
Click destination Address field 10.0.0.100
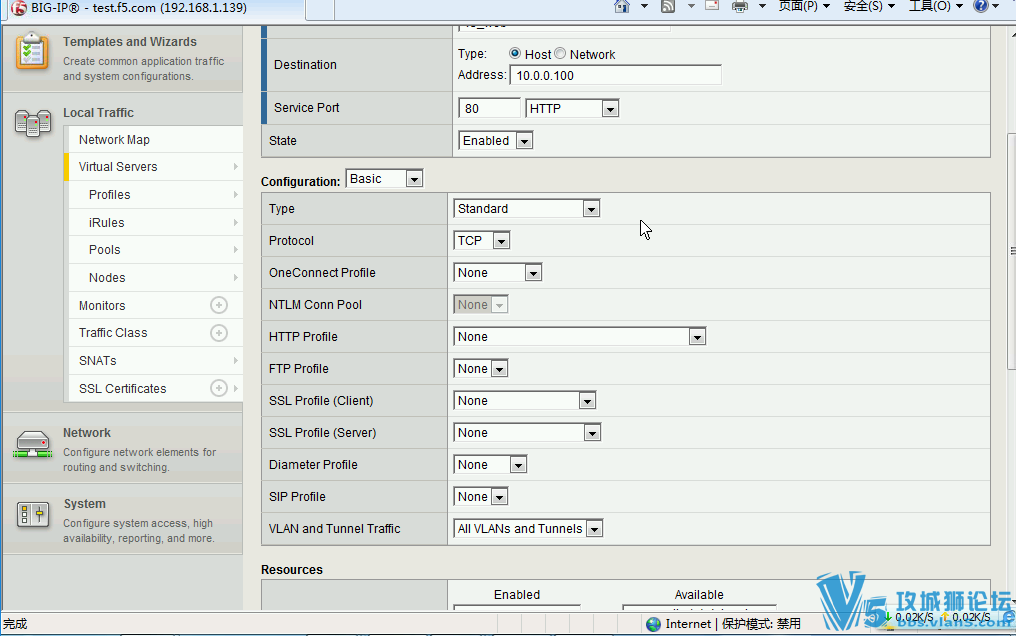[x=616, y=75]
